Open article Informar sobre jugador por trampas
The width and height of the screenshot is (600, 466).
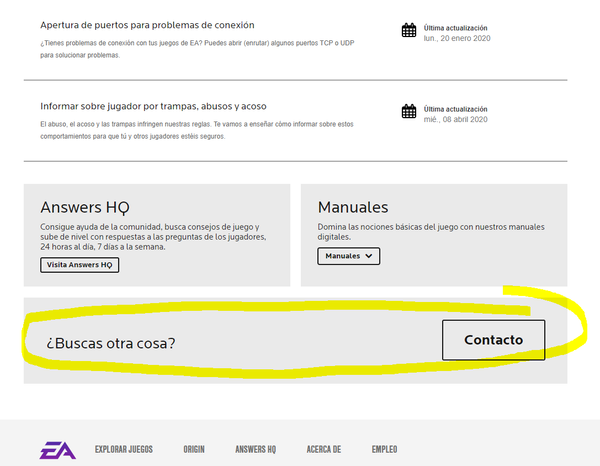(153, 106)
